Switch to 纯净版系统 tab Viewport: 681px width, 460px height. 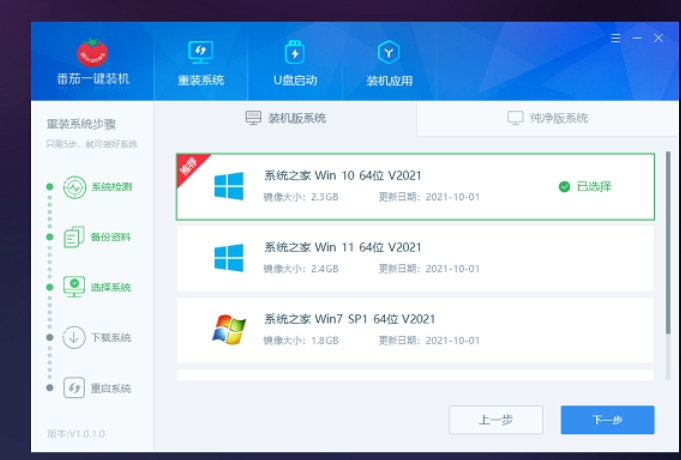pos(548,118)
